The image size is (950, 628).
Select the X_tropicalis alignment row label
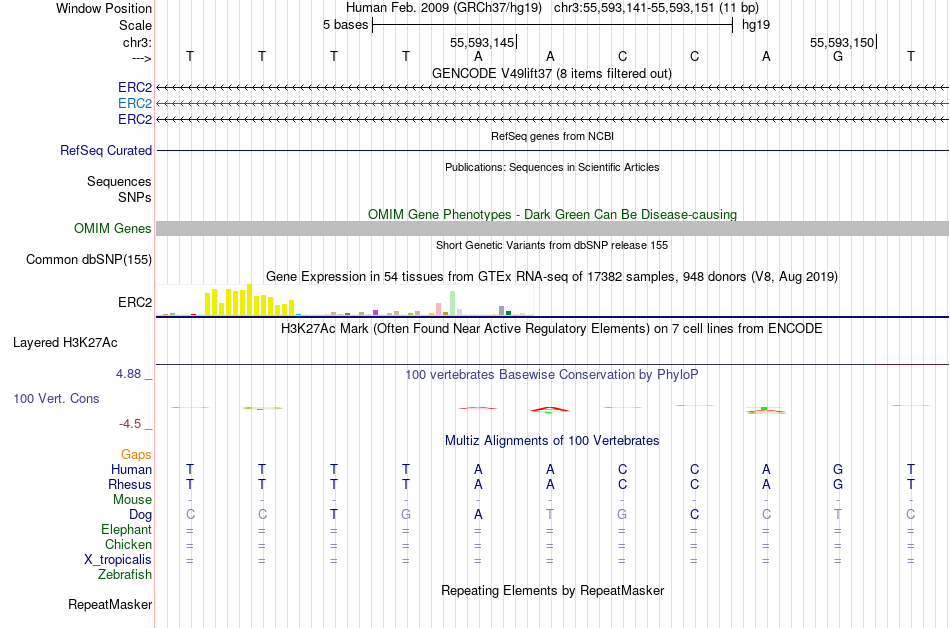click(118, 560)
